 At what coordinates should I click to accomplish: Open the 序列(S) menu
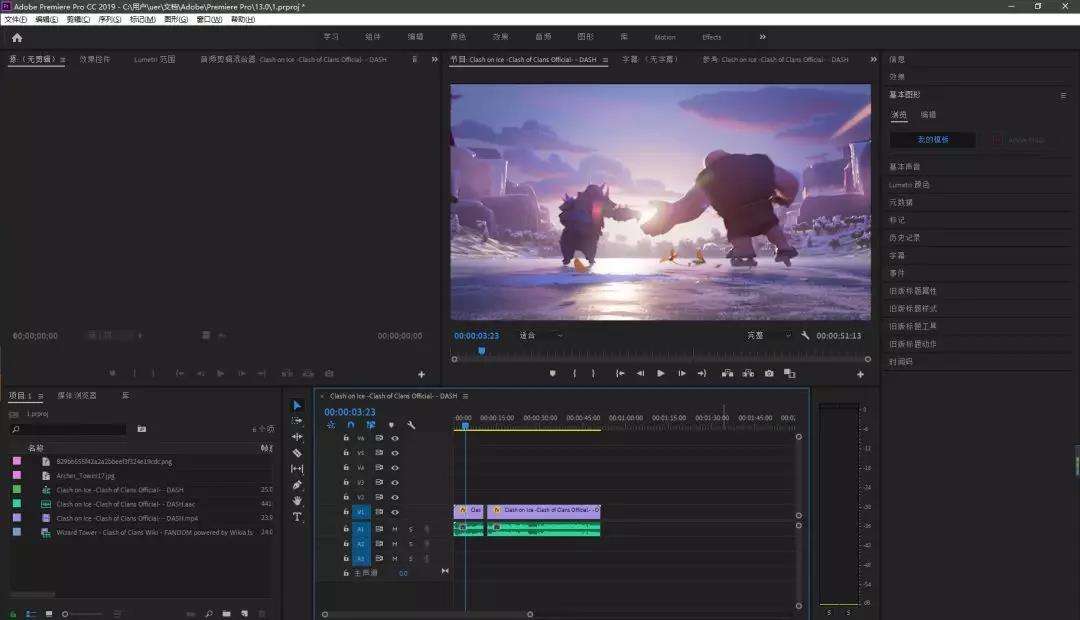point(109,19)
